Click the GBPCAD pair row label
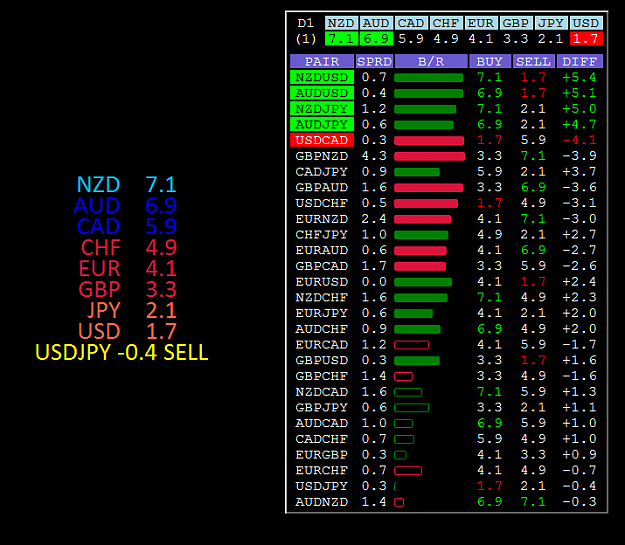The image size is (625, 545). point(322,266)
